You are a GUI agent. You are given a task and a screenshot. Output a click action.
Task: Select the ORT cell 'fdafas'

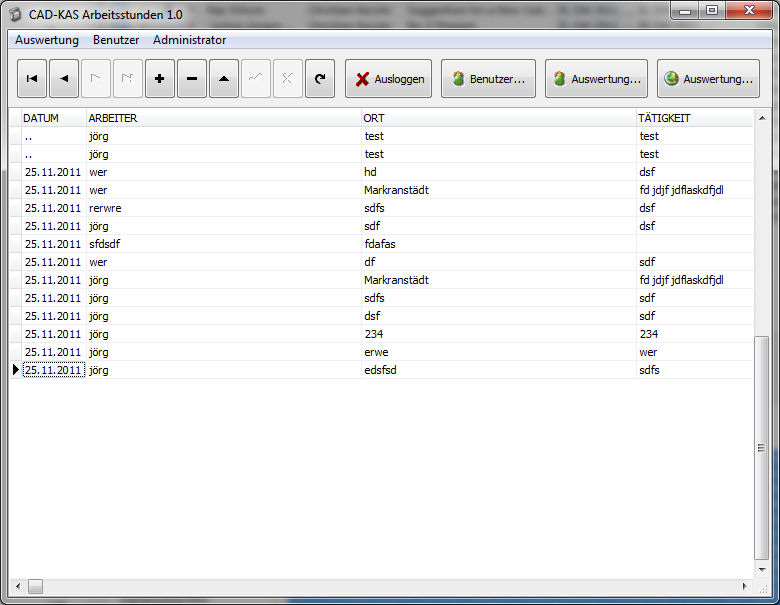(x=384, y=244)
